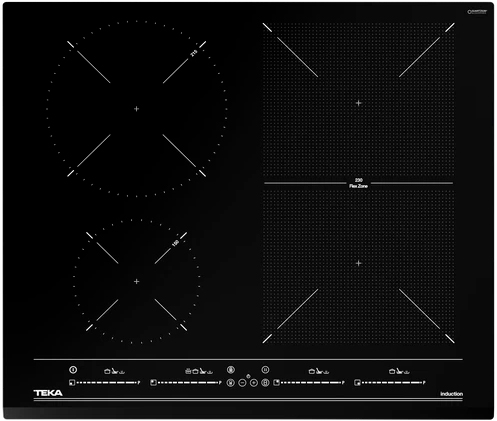Select the bottom-left zone indicator square
Image resolution: width=497 pixels, height=421 pixels.
(x=72, y=383)
